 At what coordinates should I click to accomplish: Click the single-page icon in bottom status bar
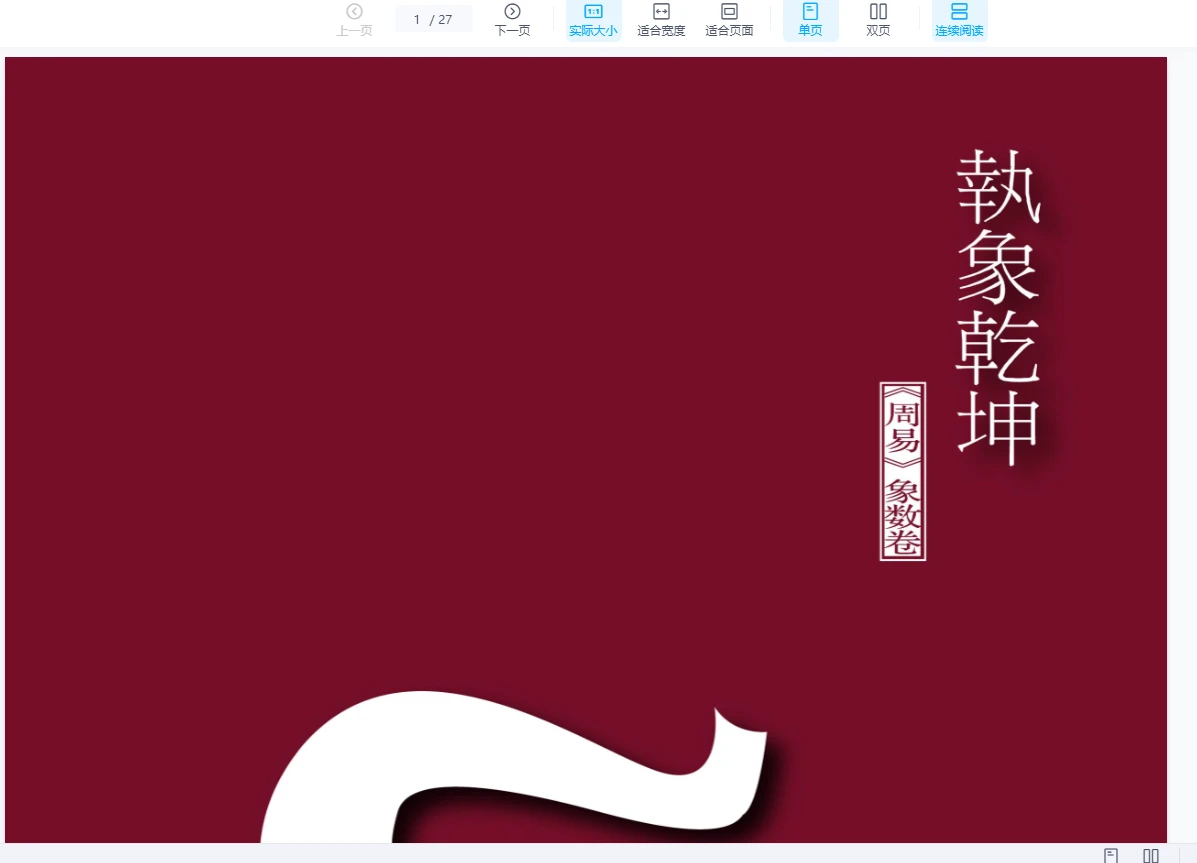click(1111, 855)
